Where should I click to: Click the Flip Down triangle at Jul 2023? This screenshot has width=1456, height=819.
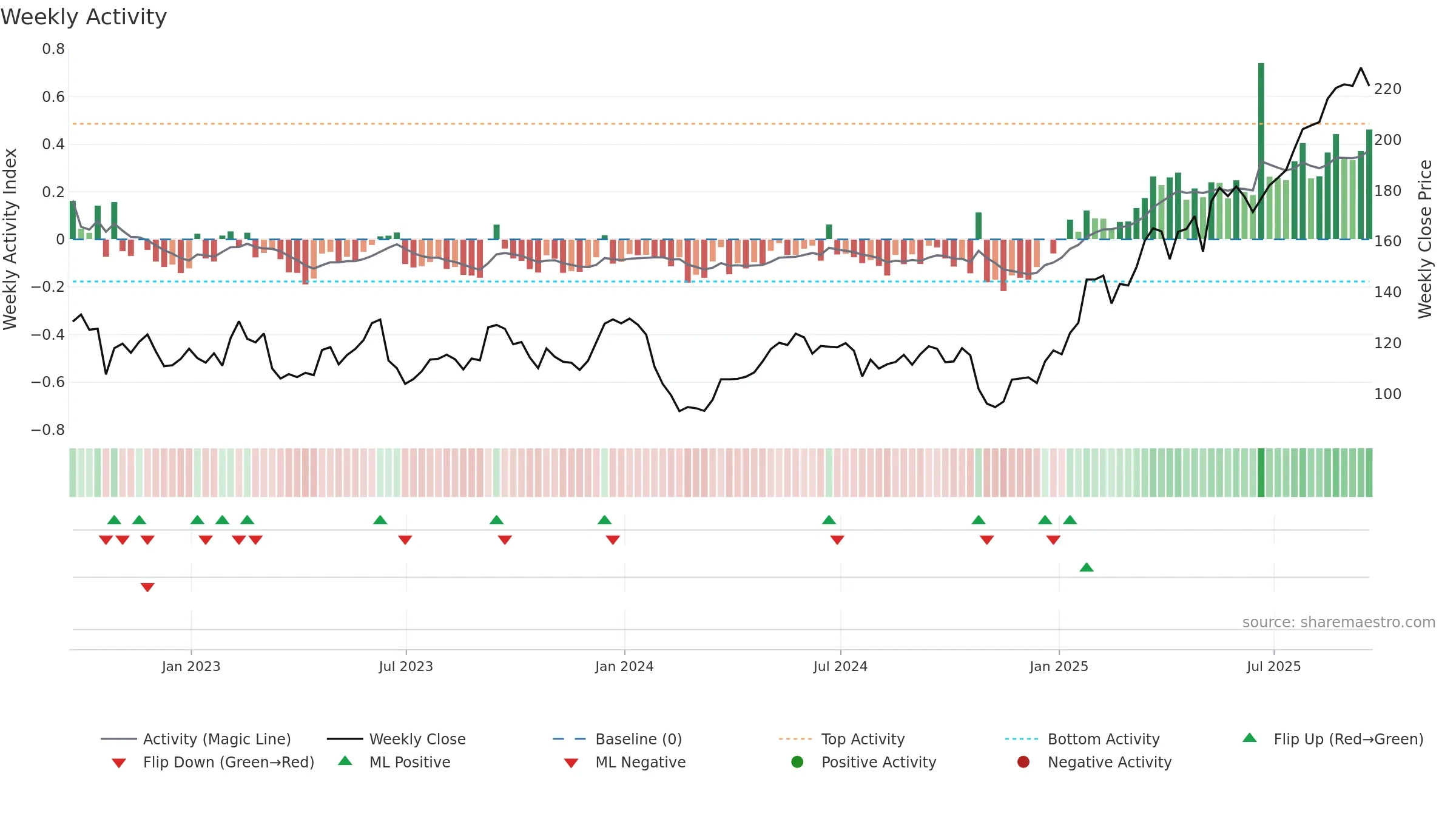(405, 539)
